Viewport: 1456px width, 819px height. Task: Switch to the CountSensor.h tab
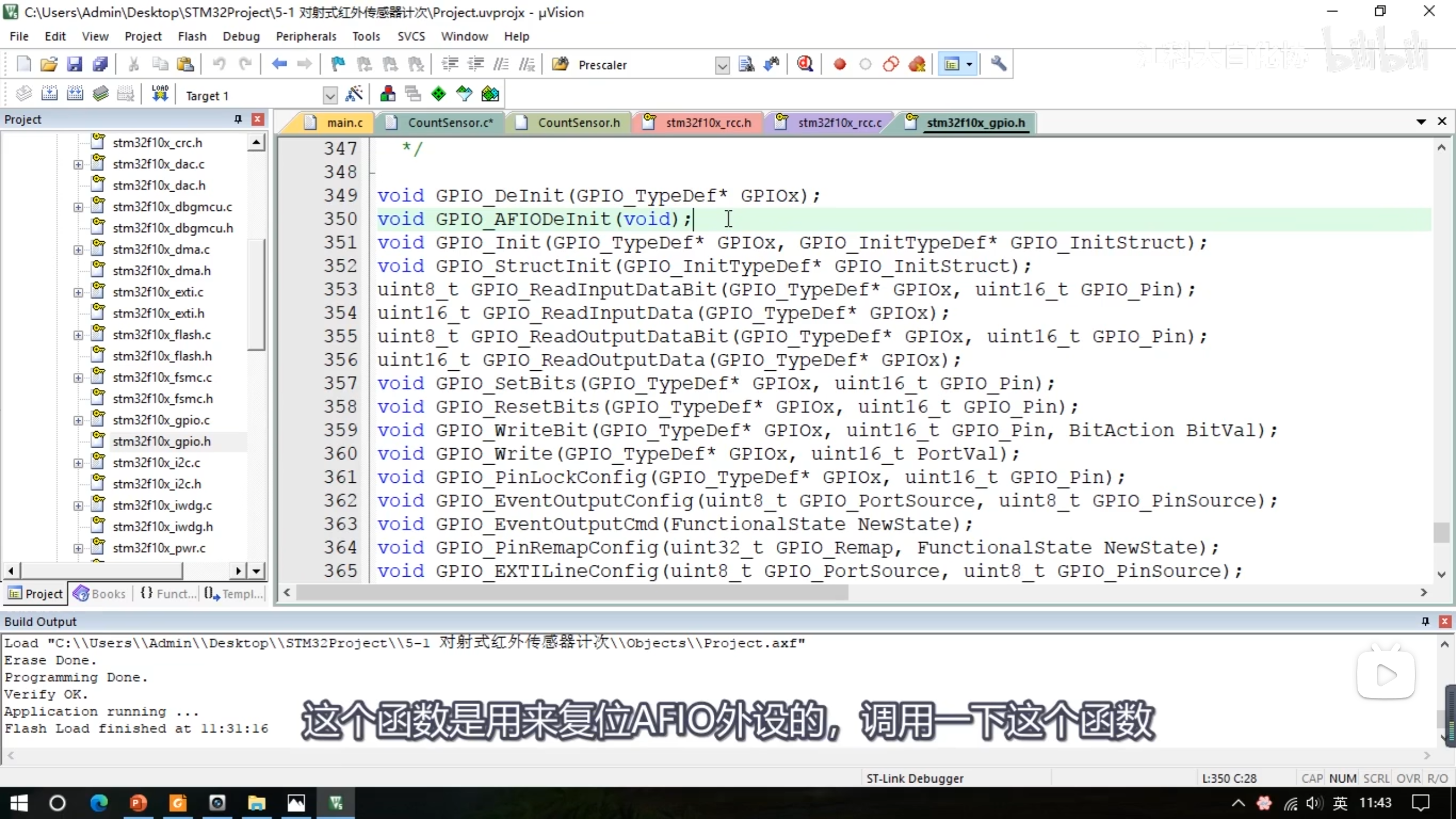coord(578,122)
